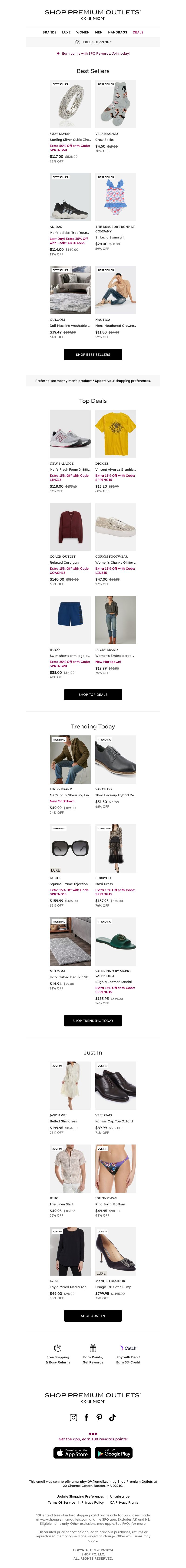The height and width of the screenshot is (1568, 186).
Task: Open the Instagram icon in footer
Action: (x=74, y=1417)
